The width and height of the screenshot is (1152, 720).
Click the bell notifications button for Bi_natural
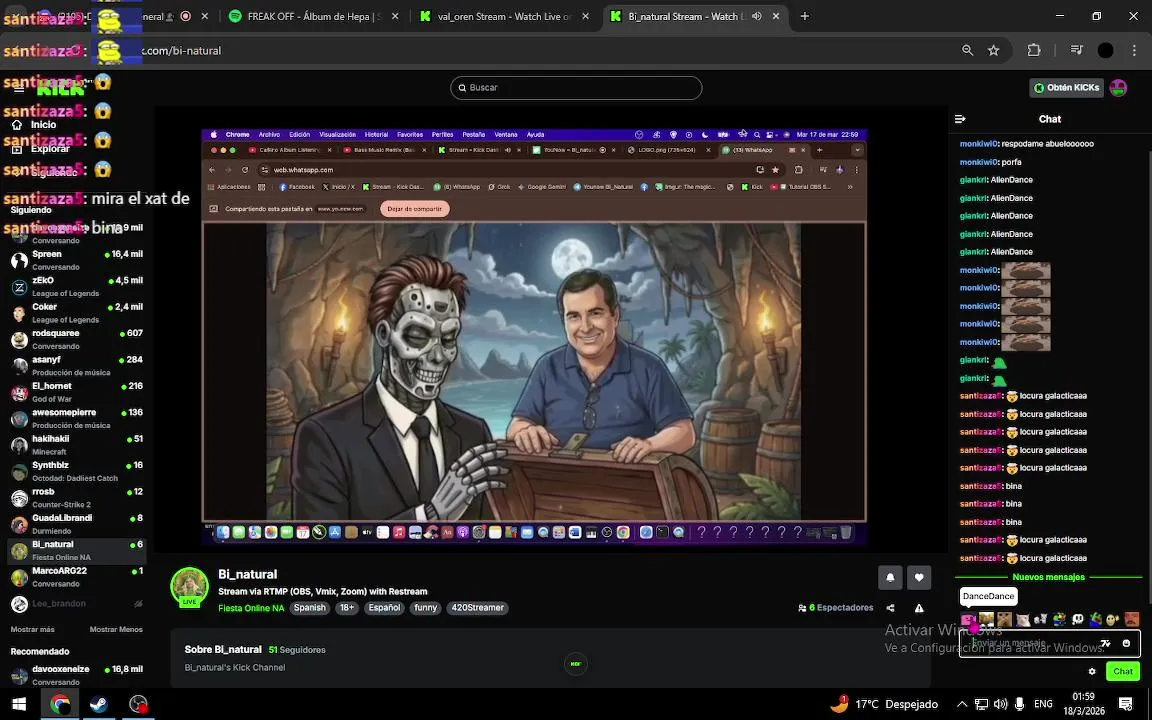pyautogui.click(x=890, y=577)
